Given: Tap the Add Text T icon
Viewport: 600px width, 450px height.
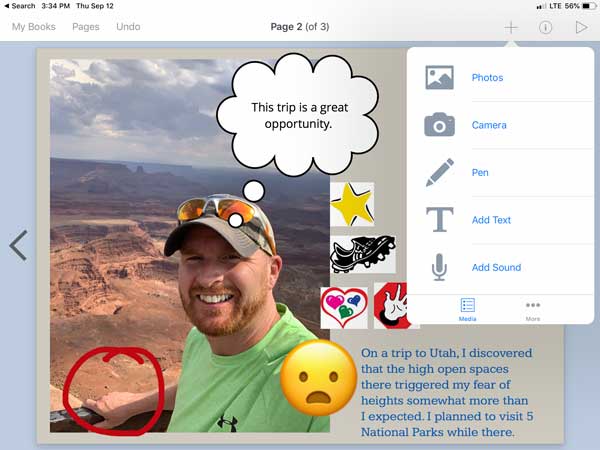Looking at the screenshot, I should pyautogui.click(x=439, y=220).
